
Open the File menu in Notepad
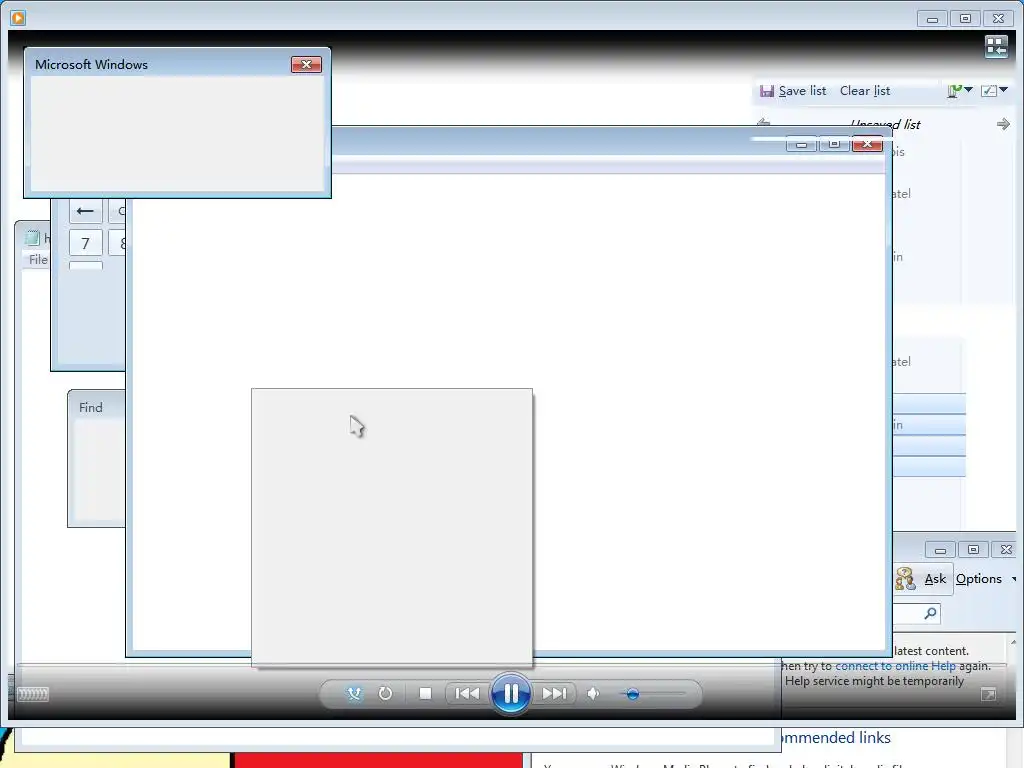pyautogui.click(x=38, y=259)
